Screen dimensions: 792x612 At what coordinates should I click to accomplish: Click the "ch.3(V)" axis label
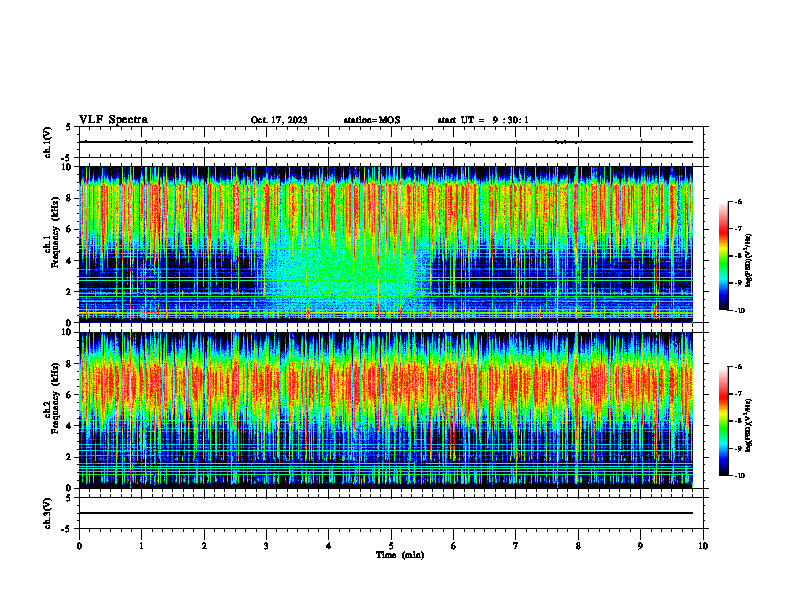click(x=48, y=514)
